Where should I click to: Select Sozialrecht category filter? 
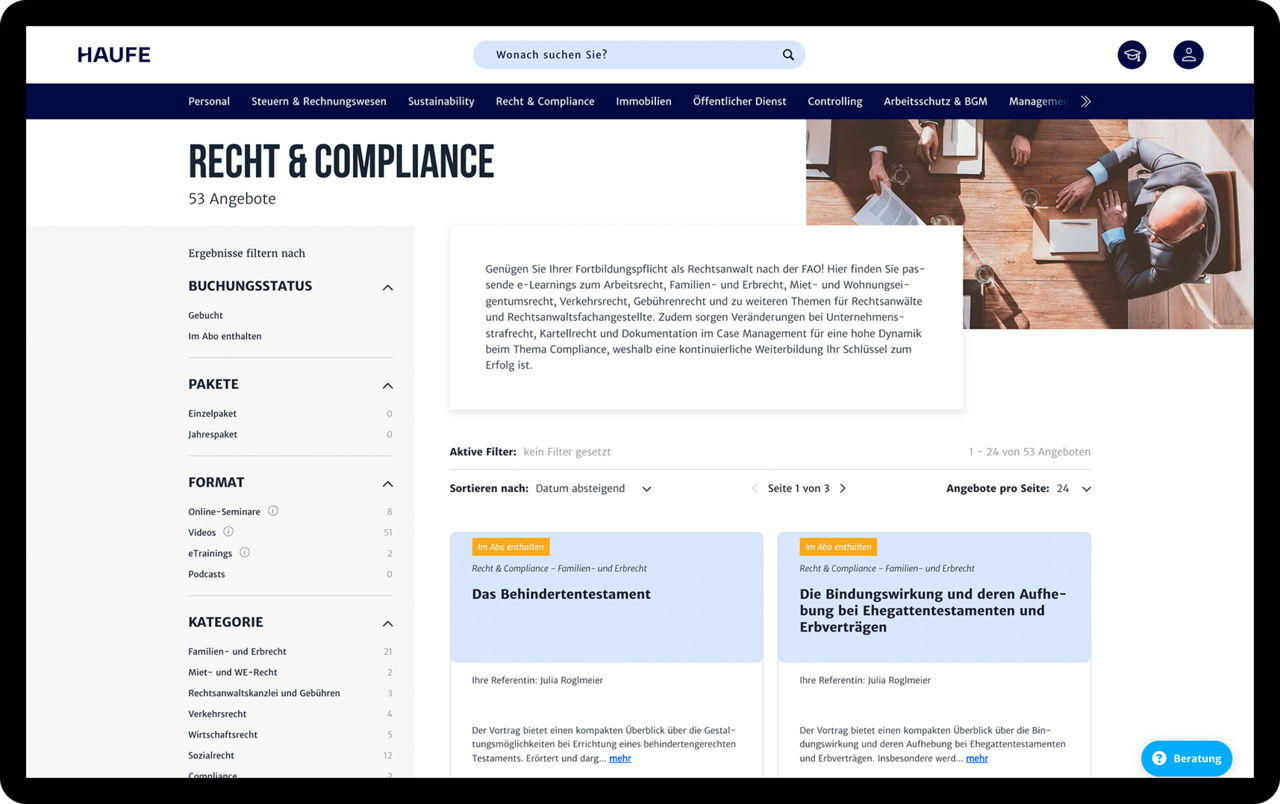[211, 755]
